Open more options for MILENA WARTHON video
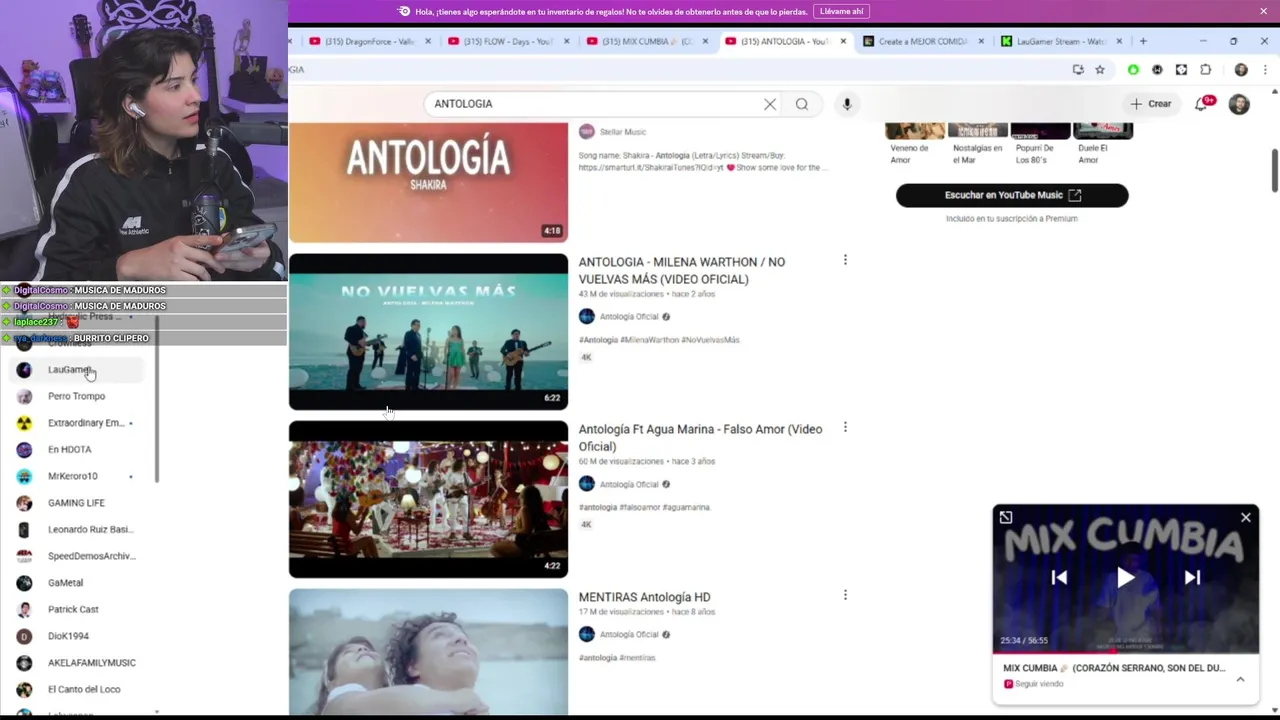The height and width of the screenshot is (720, 1280). 845,260
